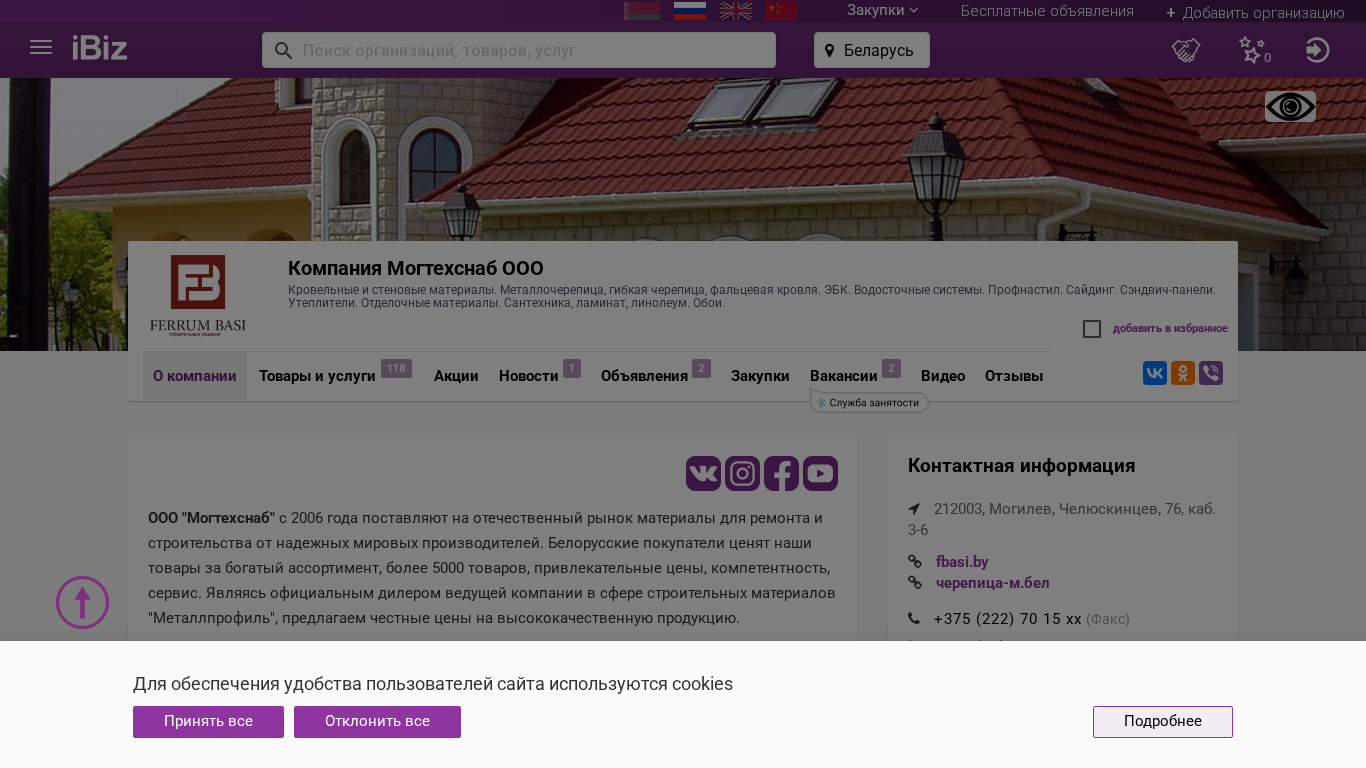Open the large VK social icon
This screenshot has width=1366, height=768.
point(704,473)
